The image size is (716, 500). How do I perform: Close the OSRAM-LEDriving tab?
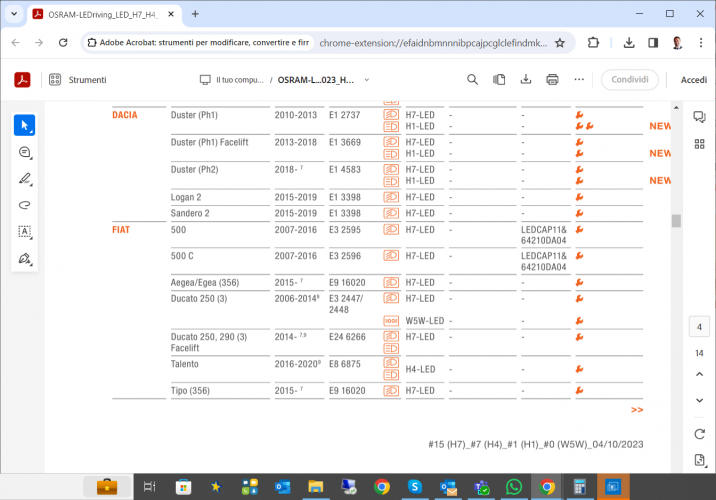tap(171, 14)
